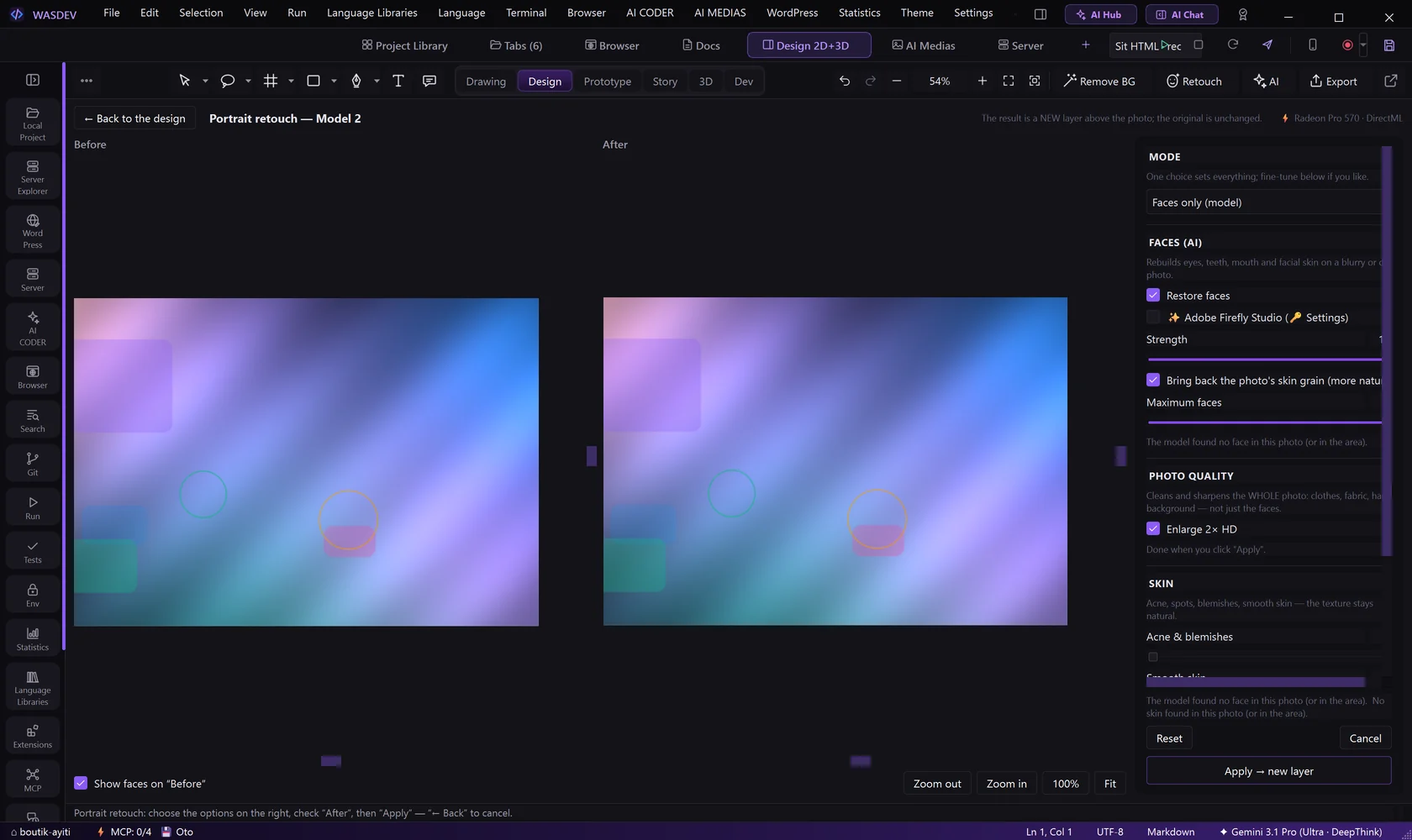
Task: Click the three-dots more options icon
Action: pos(87,81)
